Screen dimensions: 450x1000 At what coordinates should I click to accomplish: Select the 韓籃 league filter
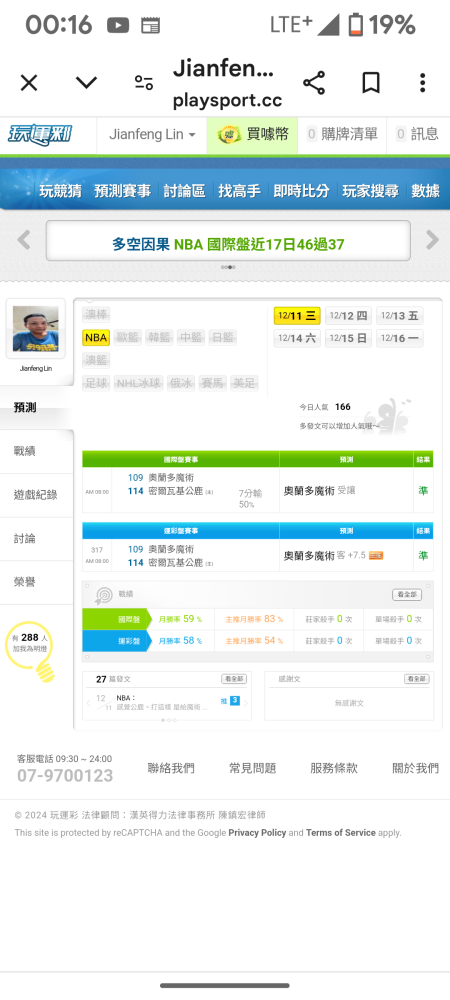(159, 337)
